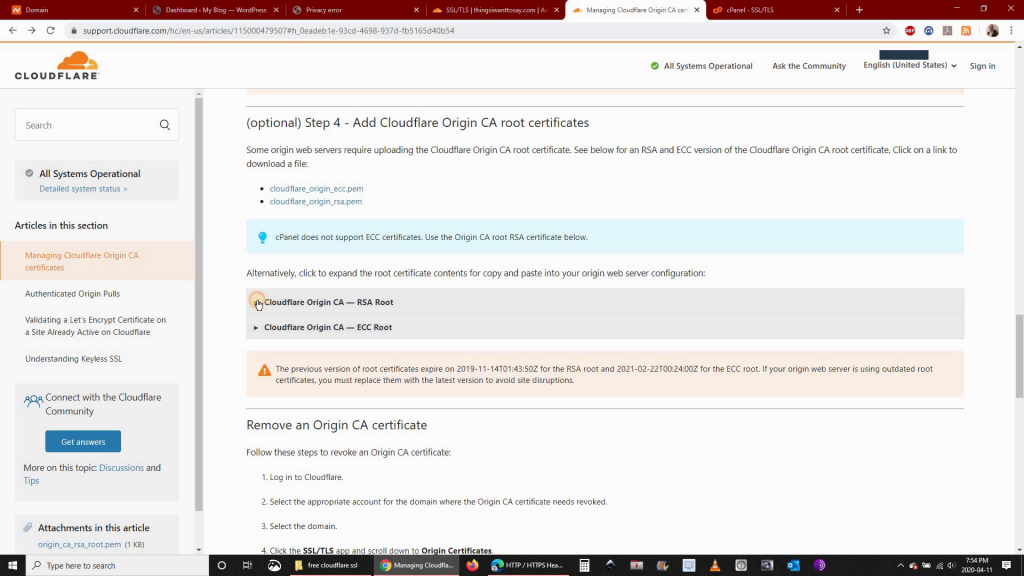This screenshot has width=1024, height=576.
Task: Open the Chrome profile avatar
Action: click(992, 31)
